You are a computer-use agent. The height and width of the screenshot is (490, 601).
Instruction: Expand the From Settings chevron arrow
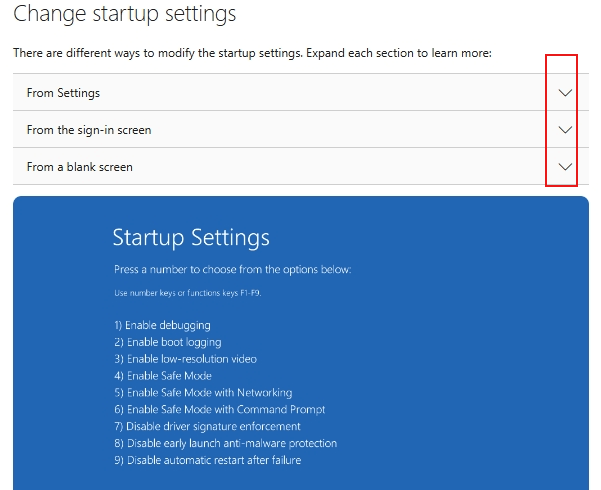pyautogui.click(x=565, y=93)
